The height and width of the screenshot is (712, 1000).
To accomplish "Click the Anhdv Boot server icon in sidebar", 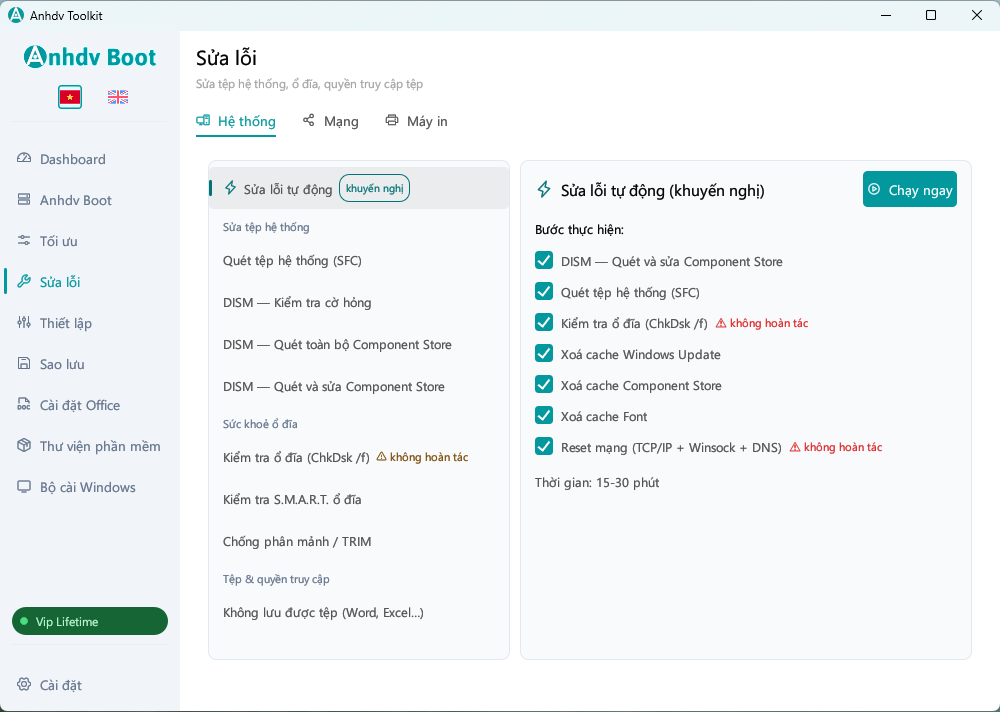I will click(x=24, y=200).
